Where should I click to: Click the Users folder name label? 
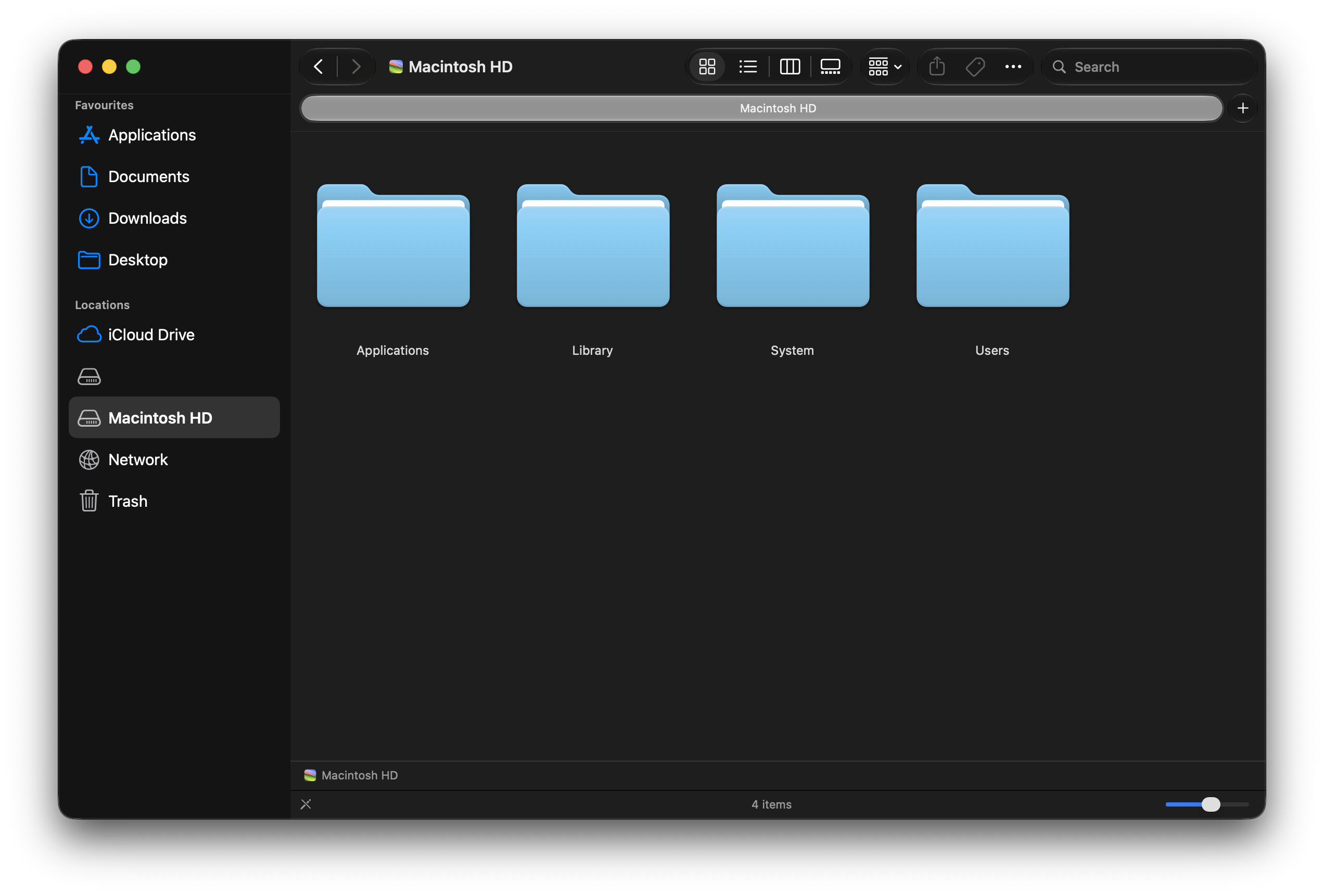pyautogui.click(x=992, y=350)
